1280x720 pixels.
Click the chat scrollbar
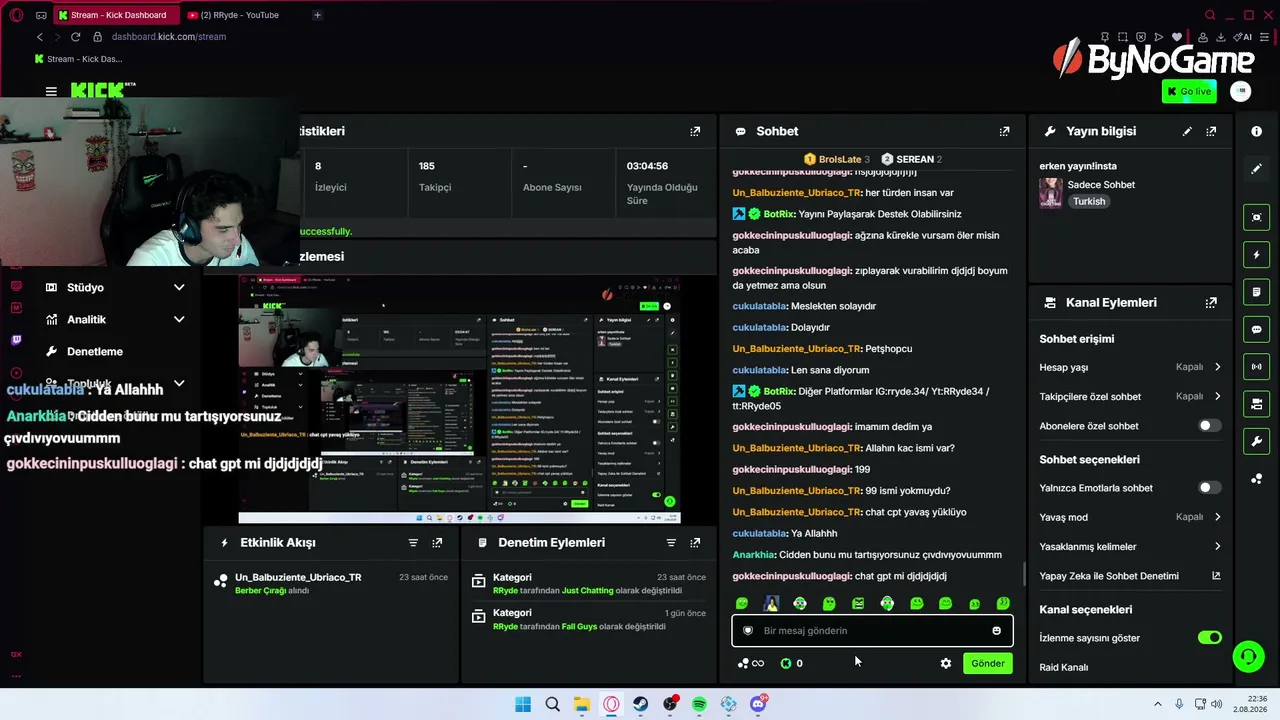tap(1023, 576)
